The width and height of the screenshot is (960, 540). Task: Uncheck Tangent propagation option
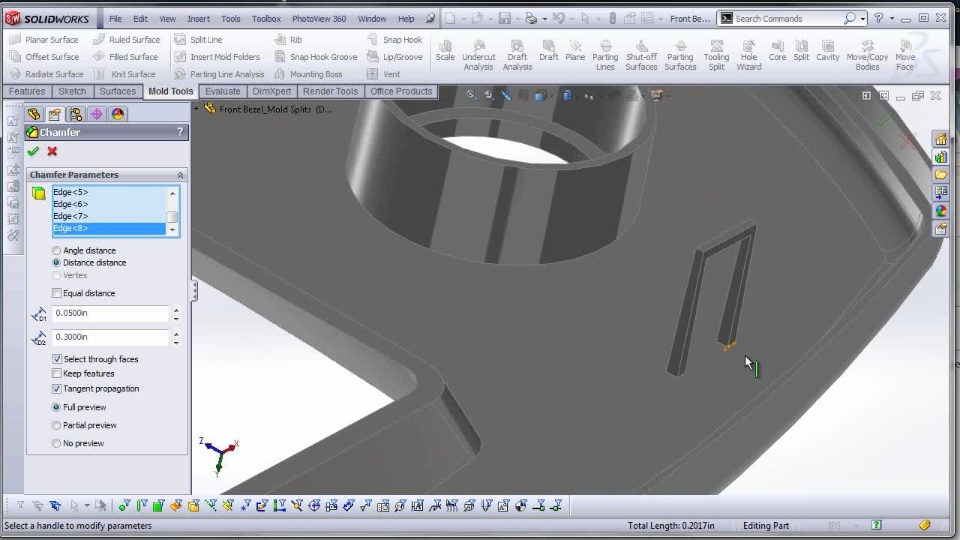click(x=57, y=389)
